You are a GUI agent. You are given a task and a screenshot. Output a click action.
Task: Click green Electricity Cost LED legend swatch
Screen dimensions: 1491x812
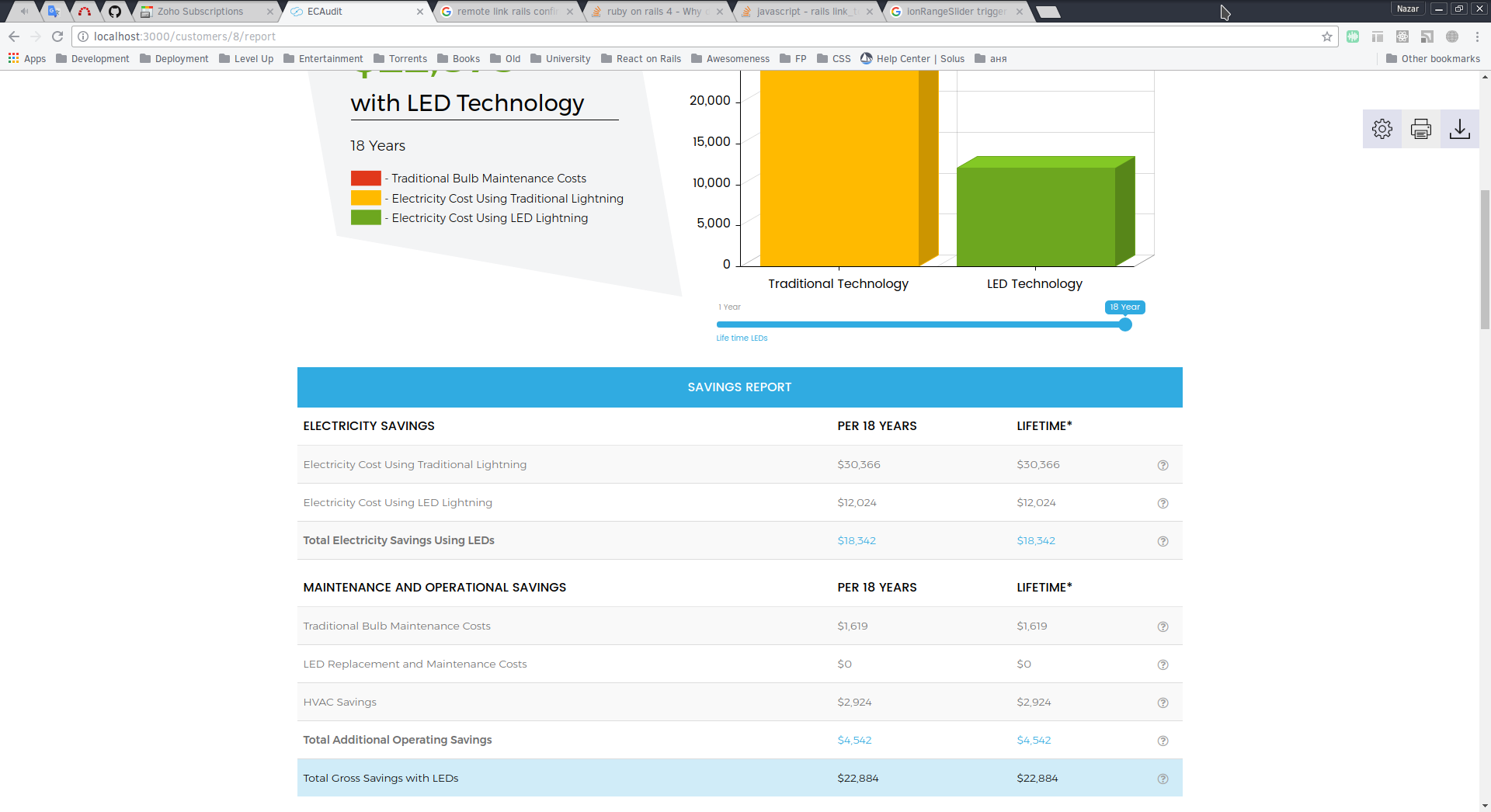pyautogui.click(x=366, y=218)
